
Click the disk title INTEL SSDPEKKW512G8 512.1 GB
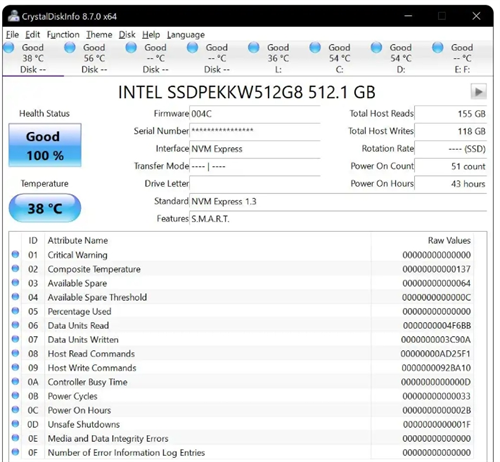(x=247, y=92)
